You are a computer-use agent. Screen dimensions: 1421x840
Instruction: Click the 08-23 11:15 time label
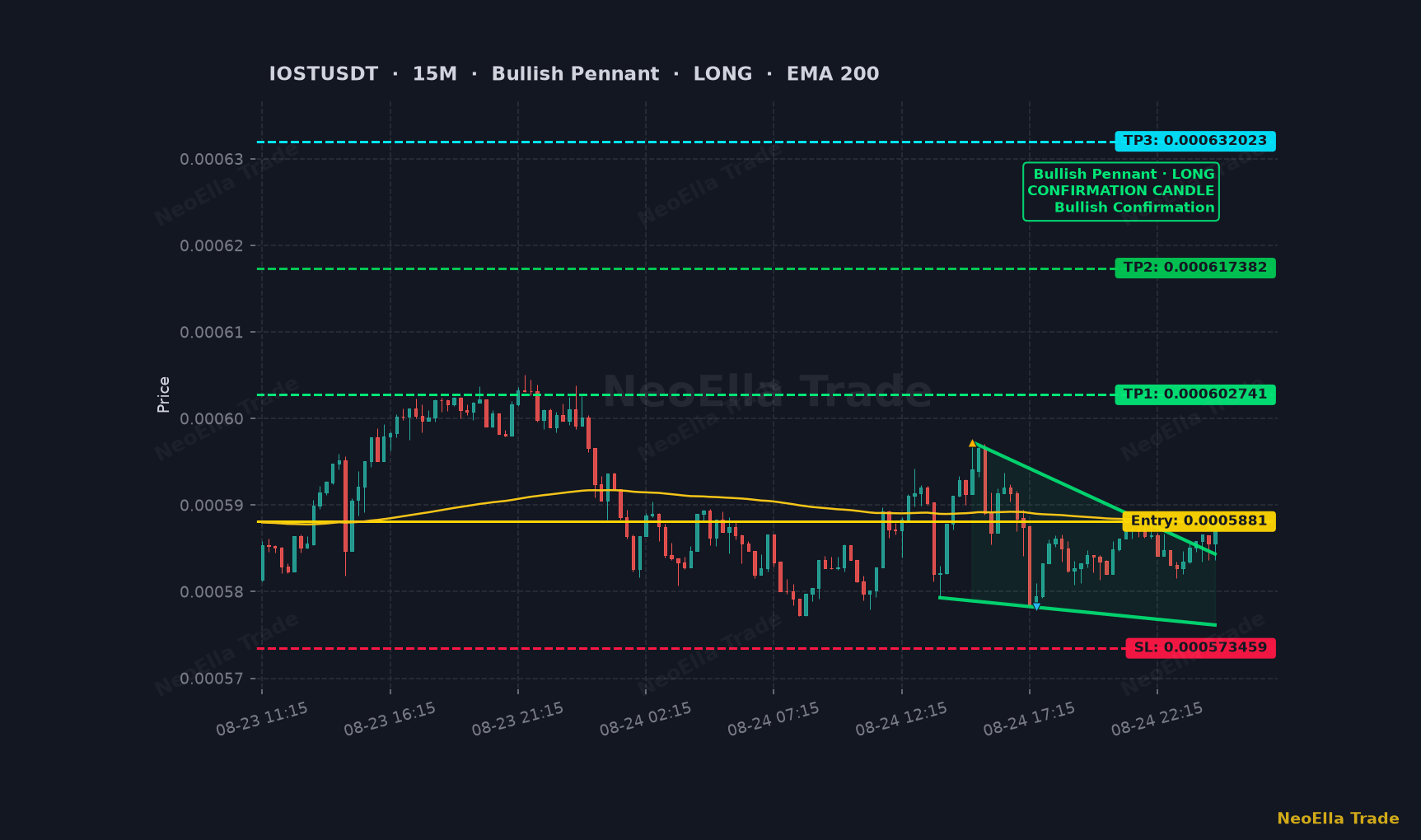(262, 719)
